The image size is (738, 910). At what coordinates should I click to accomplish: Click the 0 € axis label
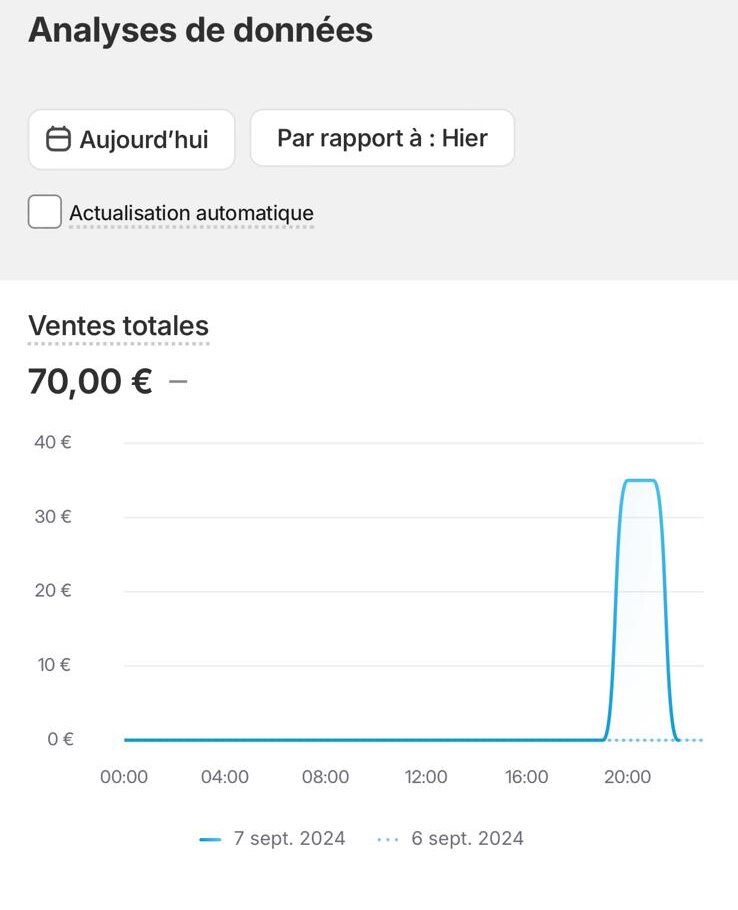click(60, 739)
